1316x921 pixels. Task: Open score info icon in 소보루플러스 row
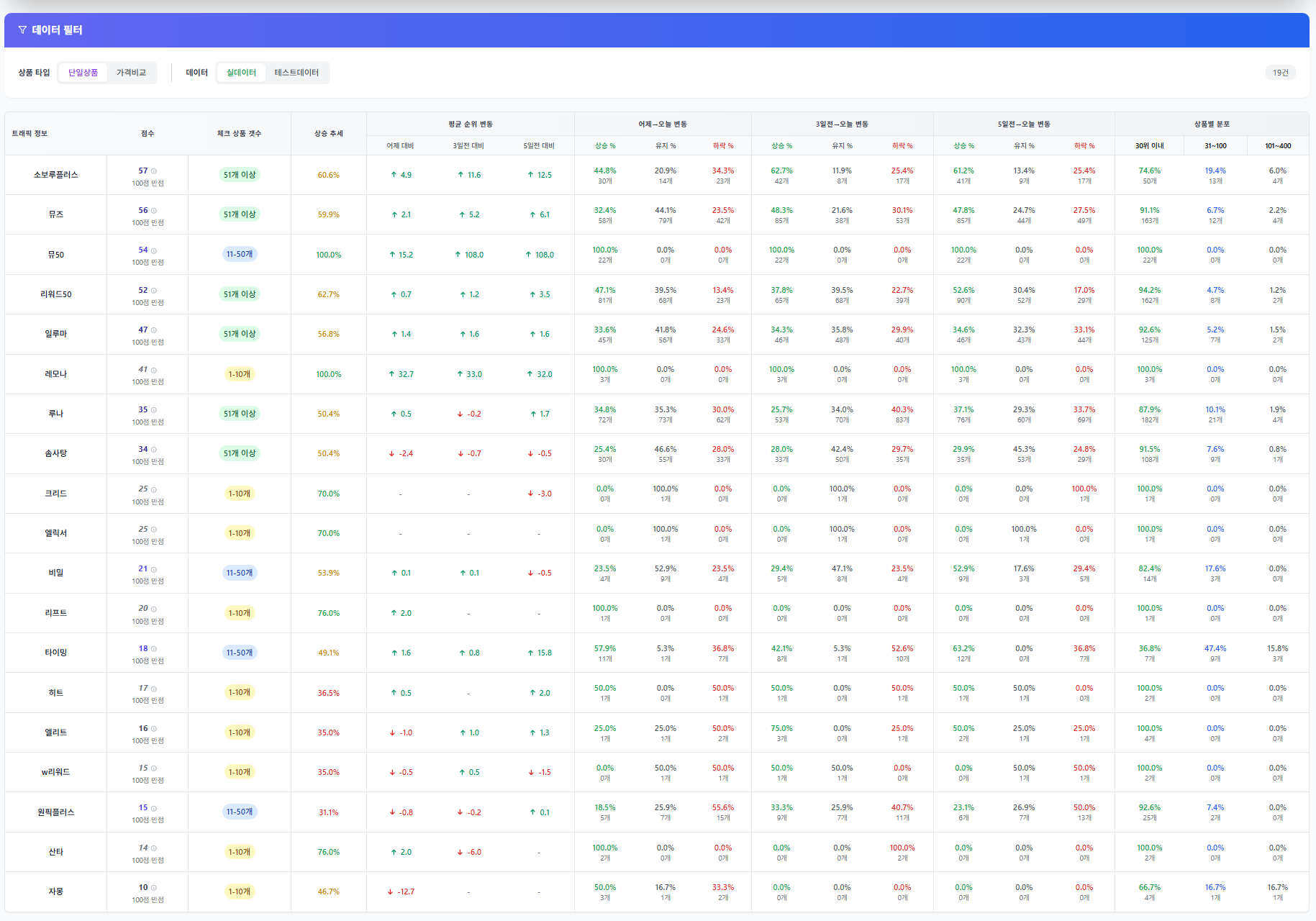click(154, 171)
